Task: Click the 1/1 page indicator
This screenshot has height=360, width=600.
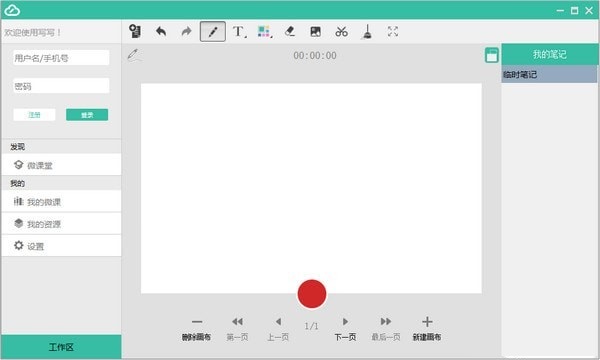Action: 311,326
